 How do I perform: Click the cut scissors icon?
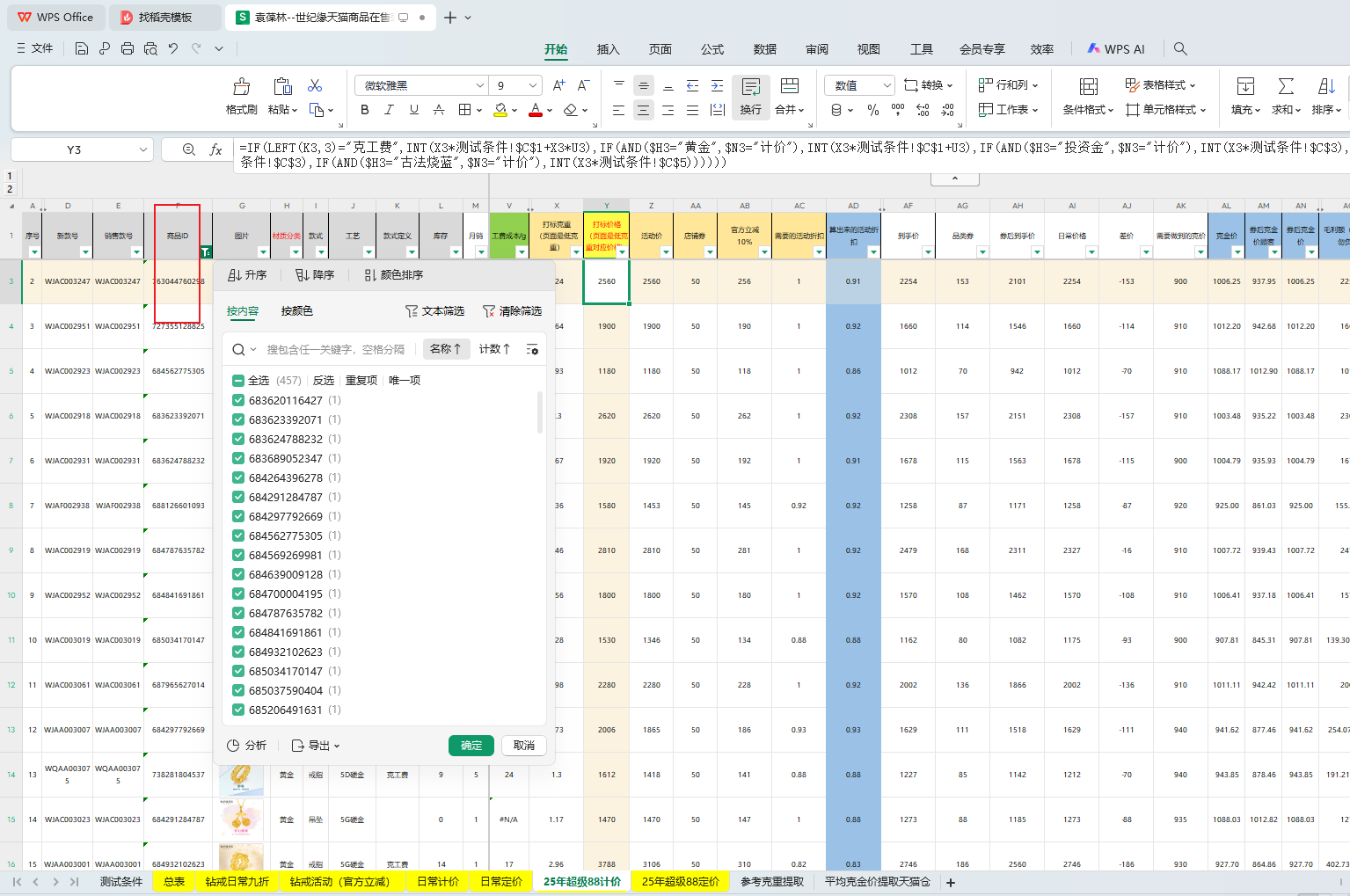pyautogui.click(x=315, y=85)
